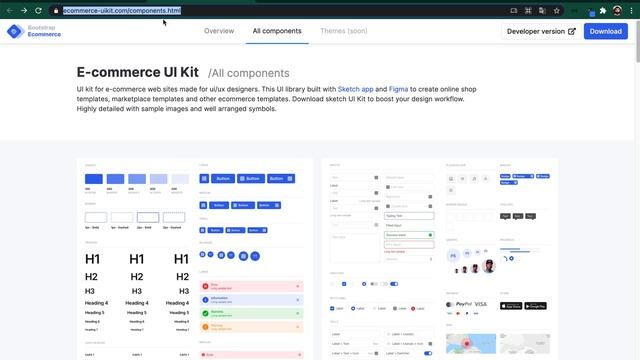
Task: Open the Themes (soon) tab
Action: pos(344,31)
